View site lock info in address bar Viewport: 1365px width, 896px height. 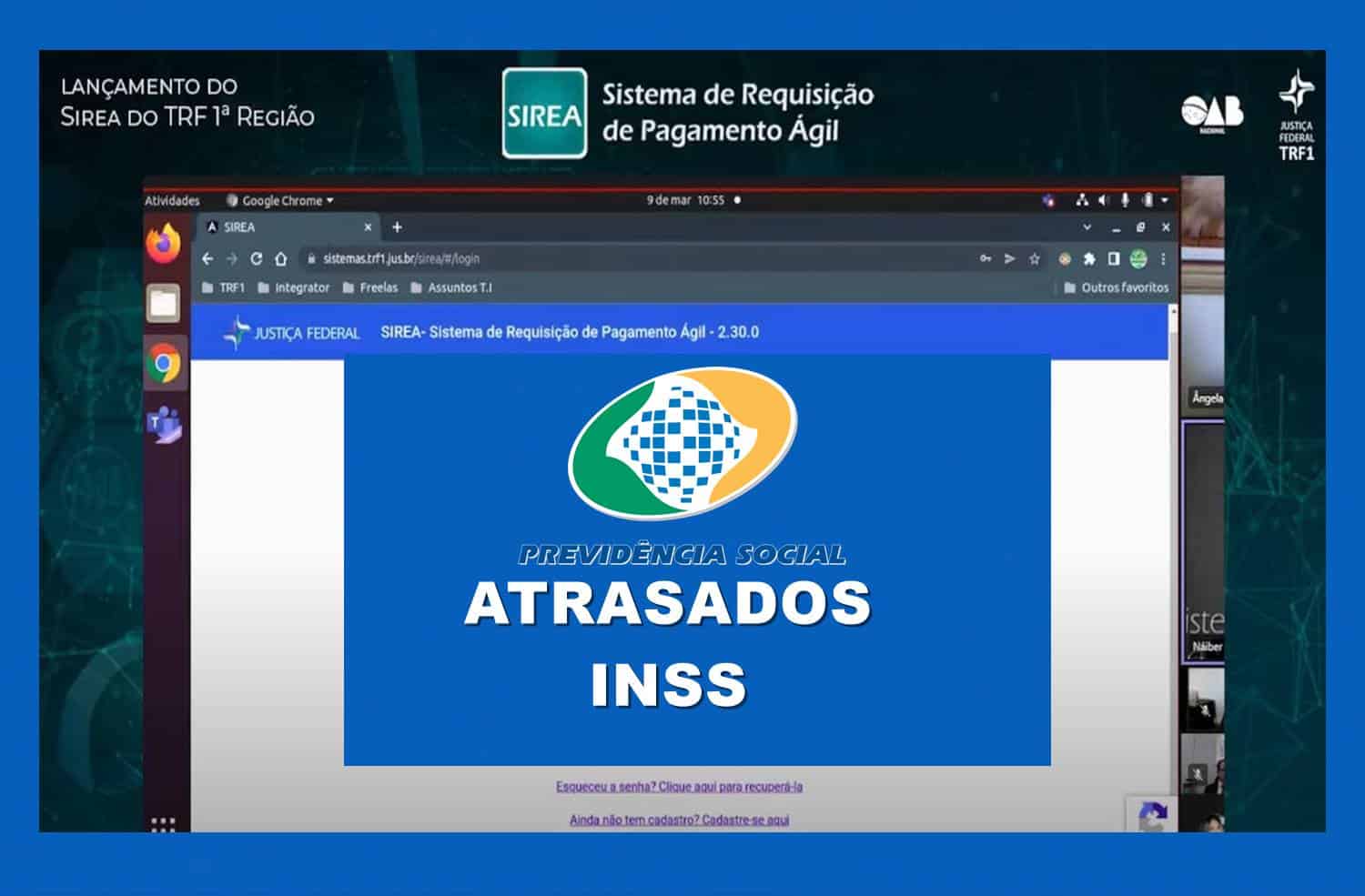[x=311, y=259]
